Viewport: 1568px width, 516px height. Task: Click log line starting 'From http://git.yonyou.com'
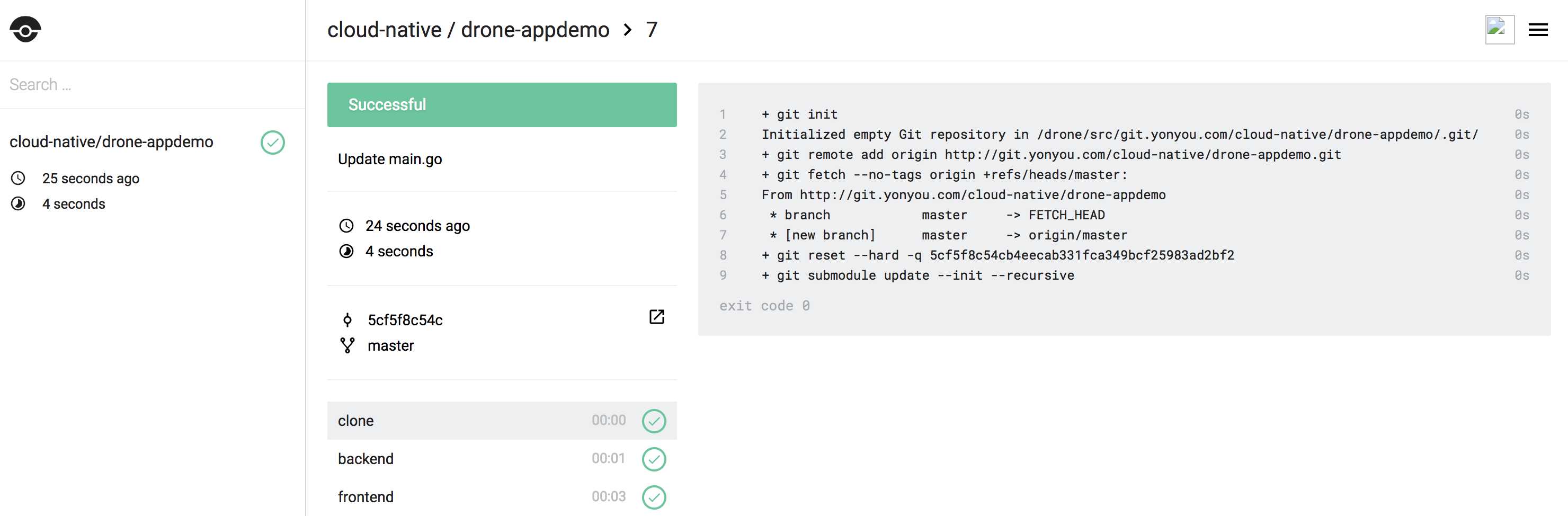pyautogui.click(x=963, y=195)
